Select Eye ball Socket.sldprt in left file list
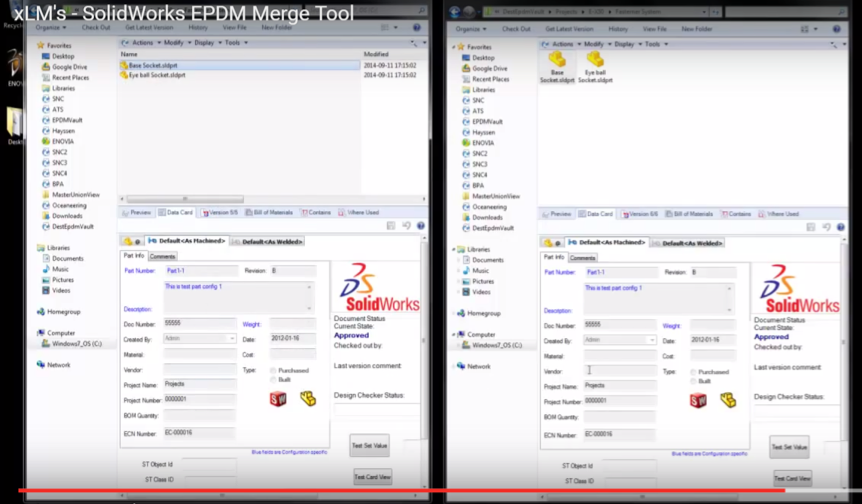This screenshot has width=862, height=504. pyautogui.click(x=156, y=75)
